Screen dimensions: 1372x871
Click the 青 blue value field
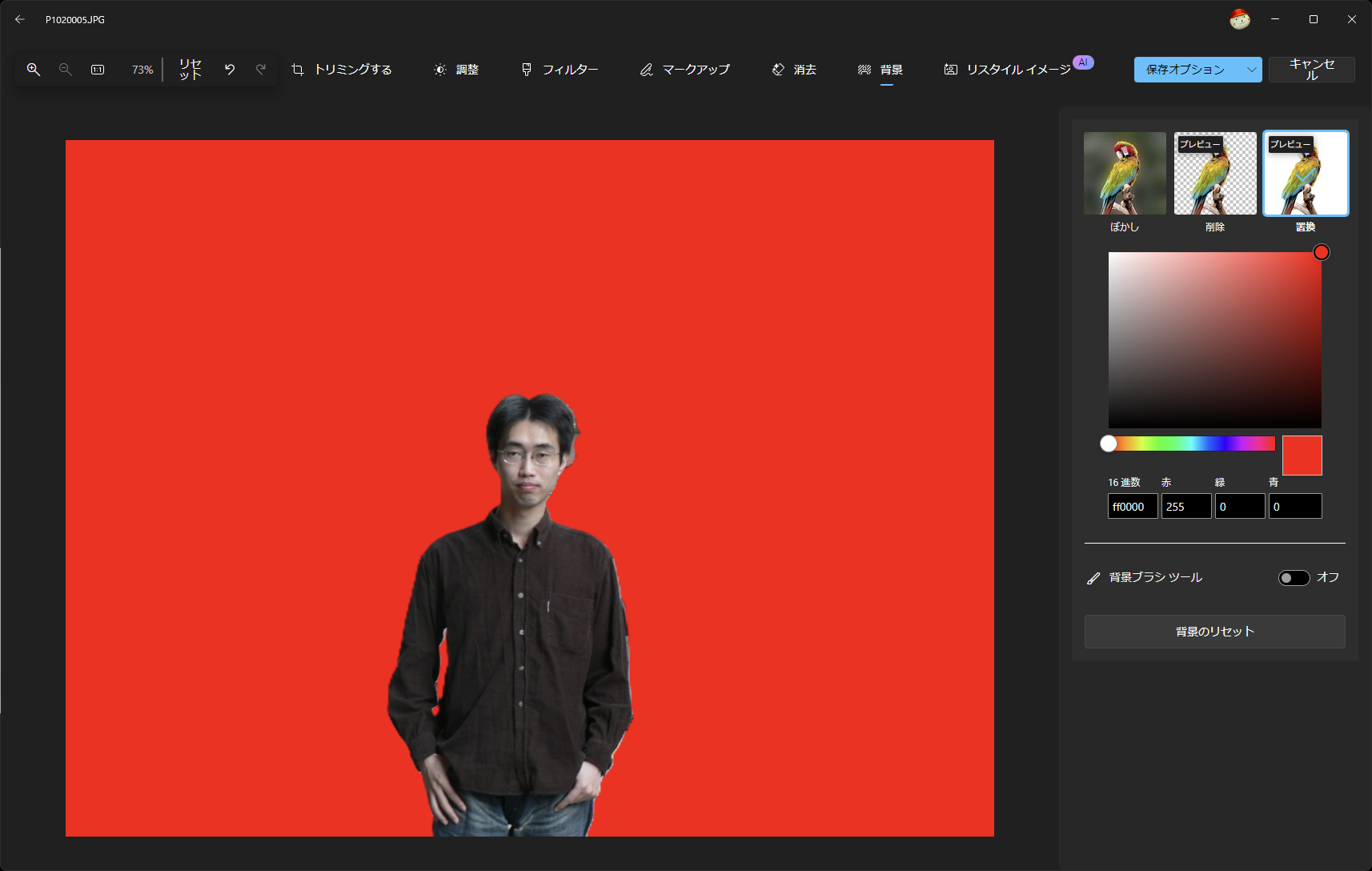tap(1295, 507)
